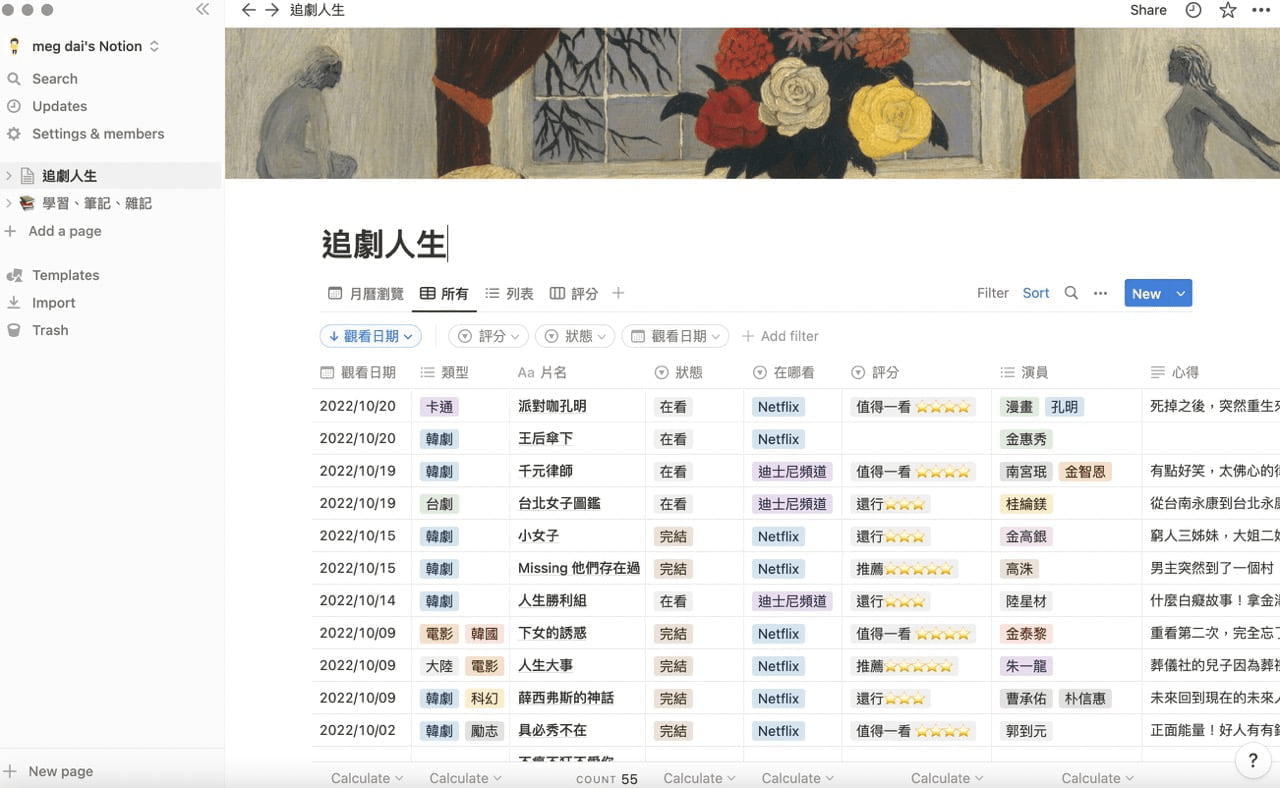
Task: Switch to the 月曆瀏覽 view tab
Action: [x=366, y=293]
